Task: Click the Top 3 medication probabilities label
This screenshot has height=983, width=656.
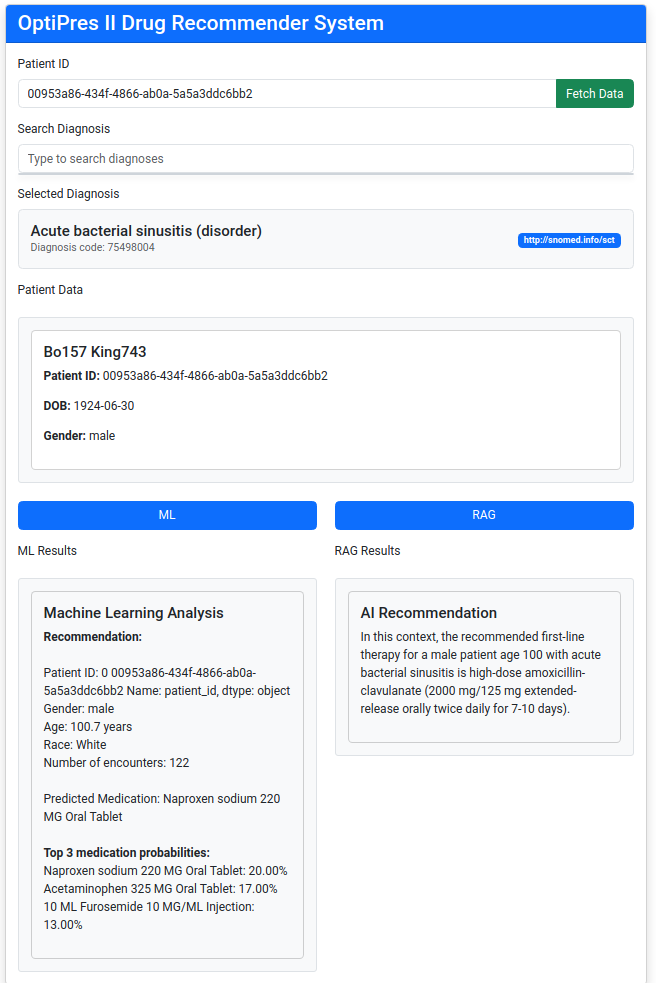Action: coord(127,853)
